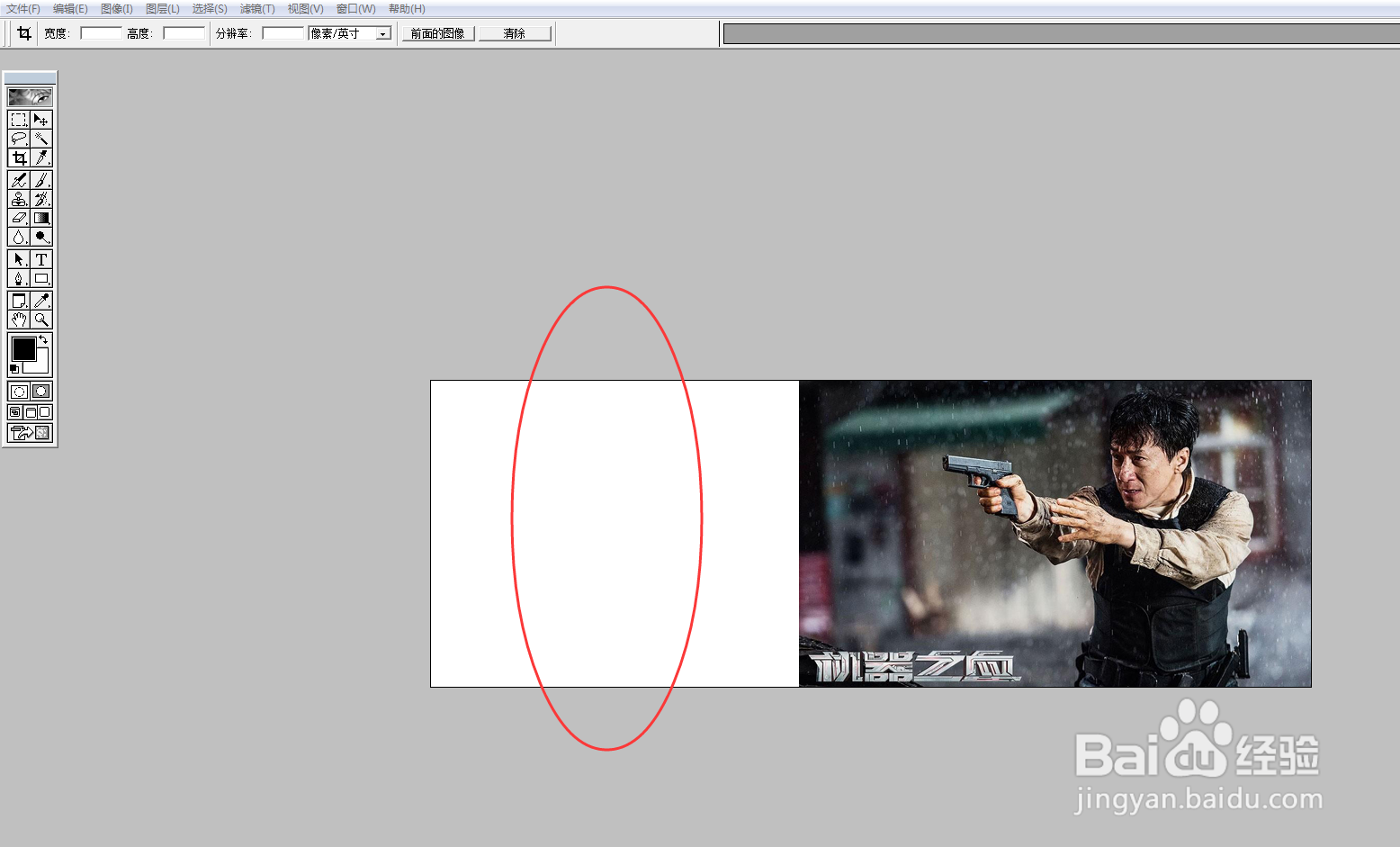The height and width of the screenshot is (847, 1400).
Task: Choose the Magic Wand tool
Action: click(41, 139)
